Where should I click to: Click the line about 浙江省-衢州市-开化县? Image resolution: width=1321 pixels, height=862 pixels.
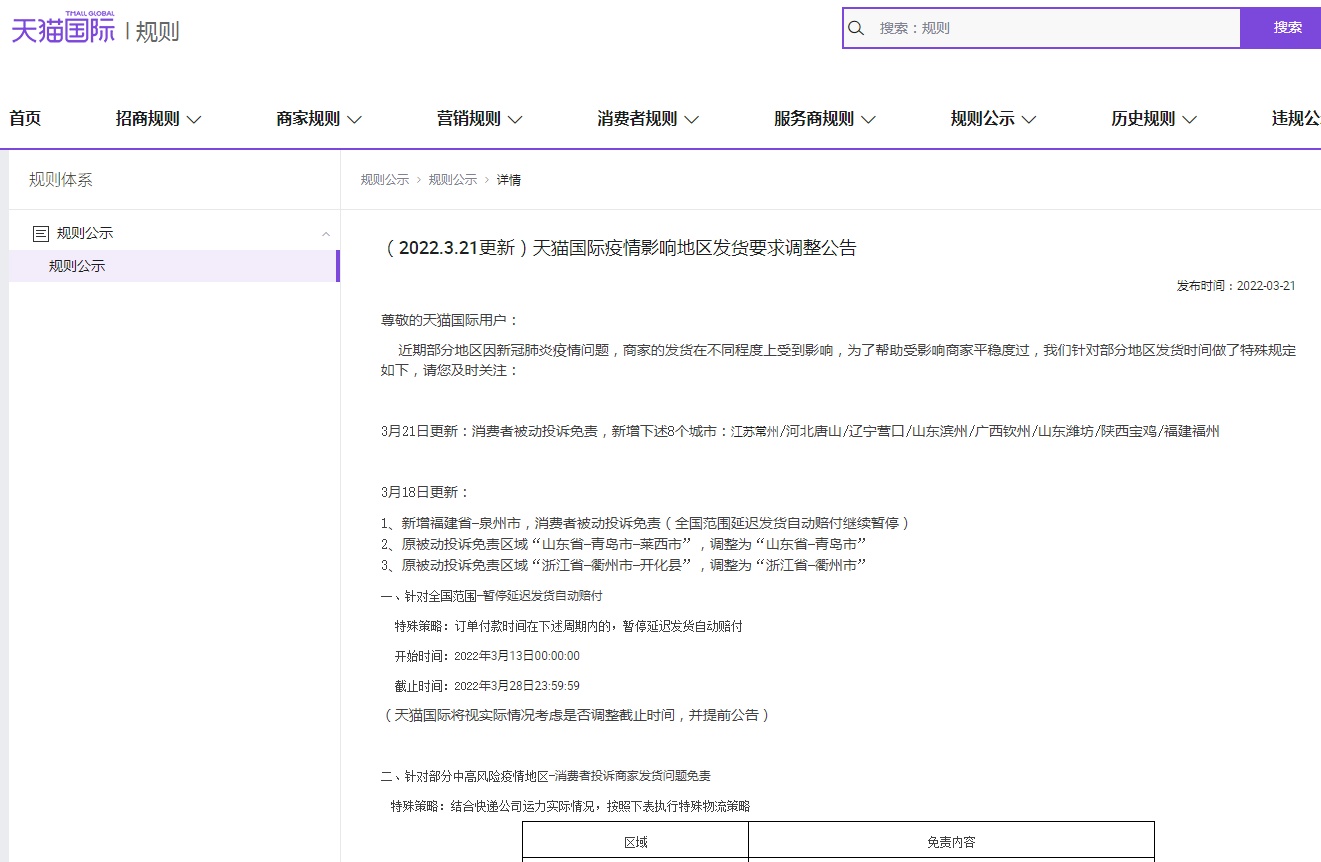tap(623, 565)
